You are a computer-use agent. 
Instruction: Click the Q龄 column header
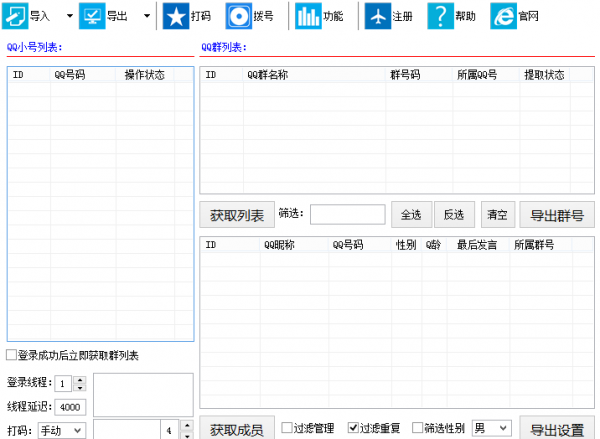tap(434, 245)
